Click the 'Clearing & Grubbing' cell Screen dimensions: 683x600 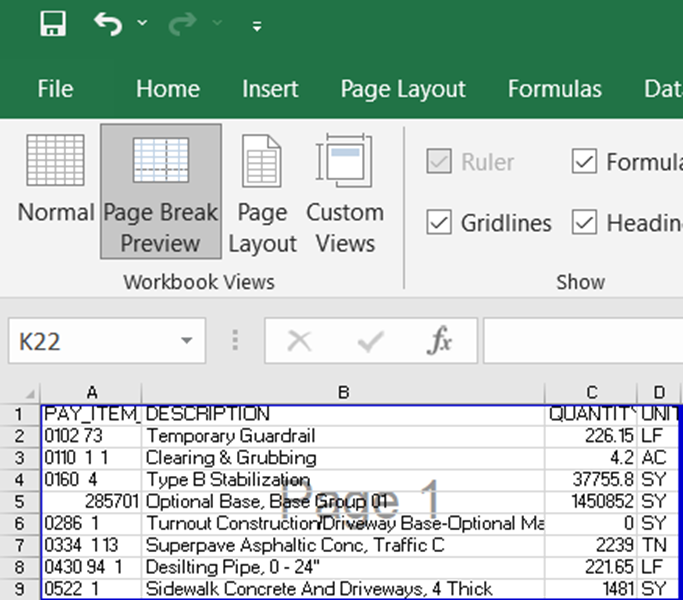[x=343, y=458]
